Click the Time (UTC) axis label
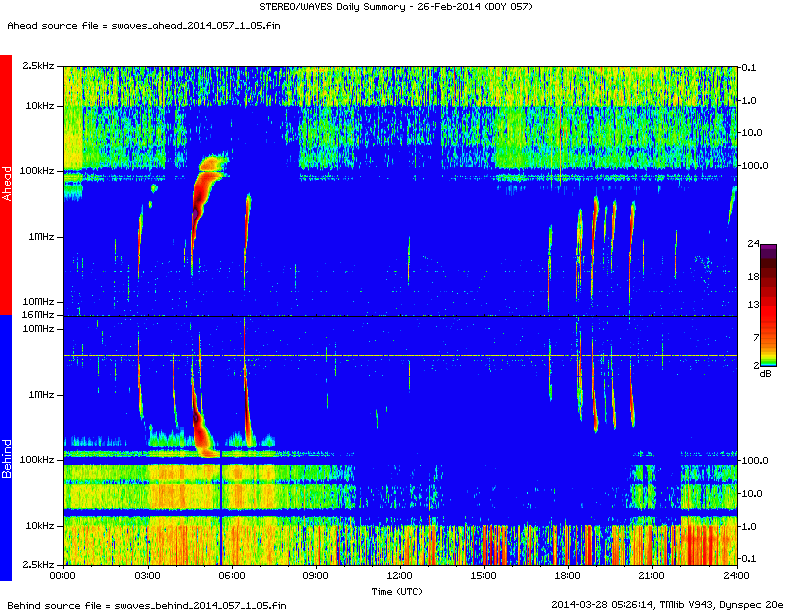The image size is (792, 612). 397,592
